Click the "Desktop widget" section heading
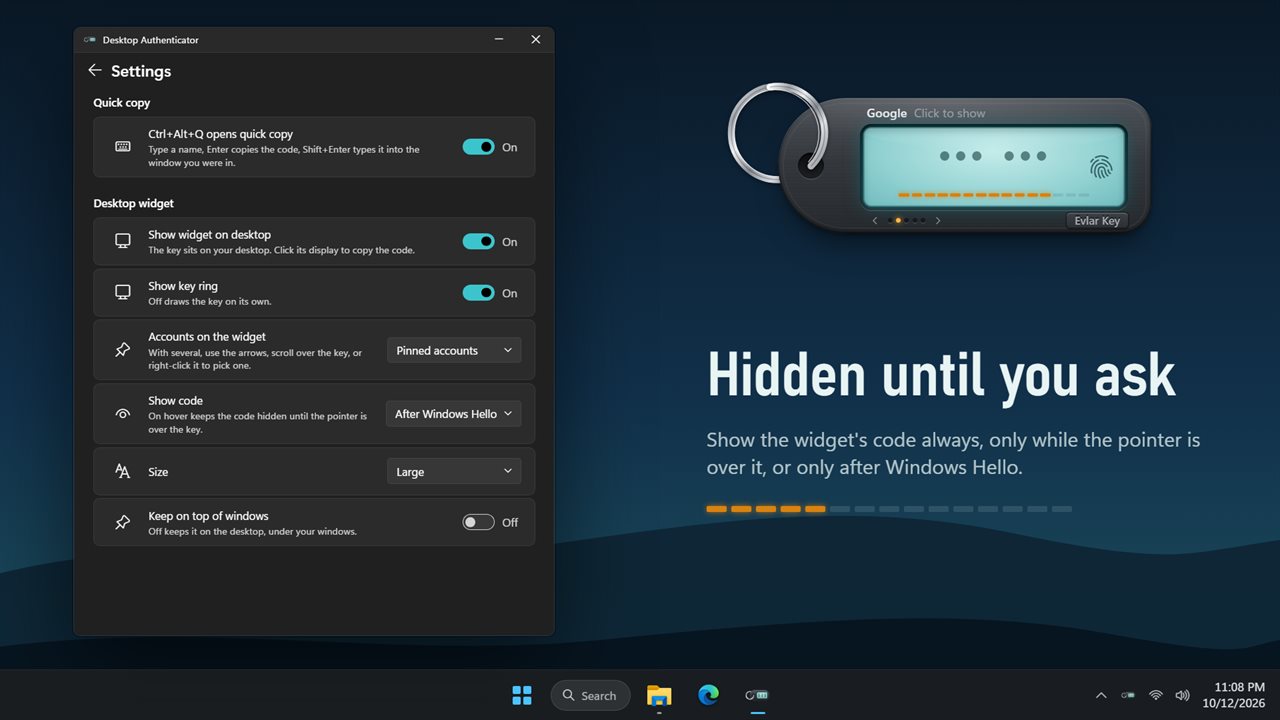1280x720 pixels. [x=134, y=203]
